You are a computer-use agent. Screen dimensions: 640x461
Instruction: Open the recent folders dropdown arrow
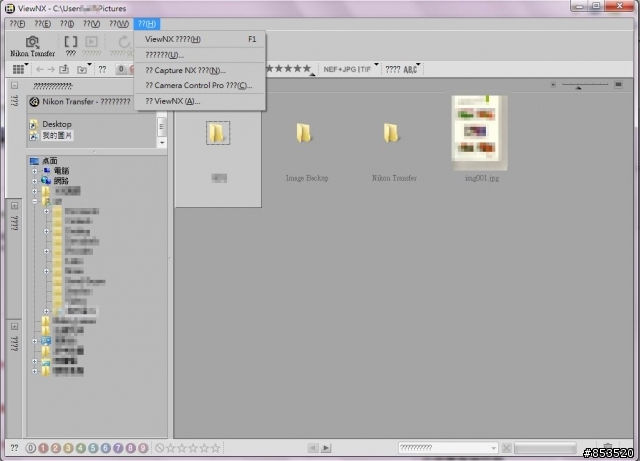point(89,65)
